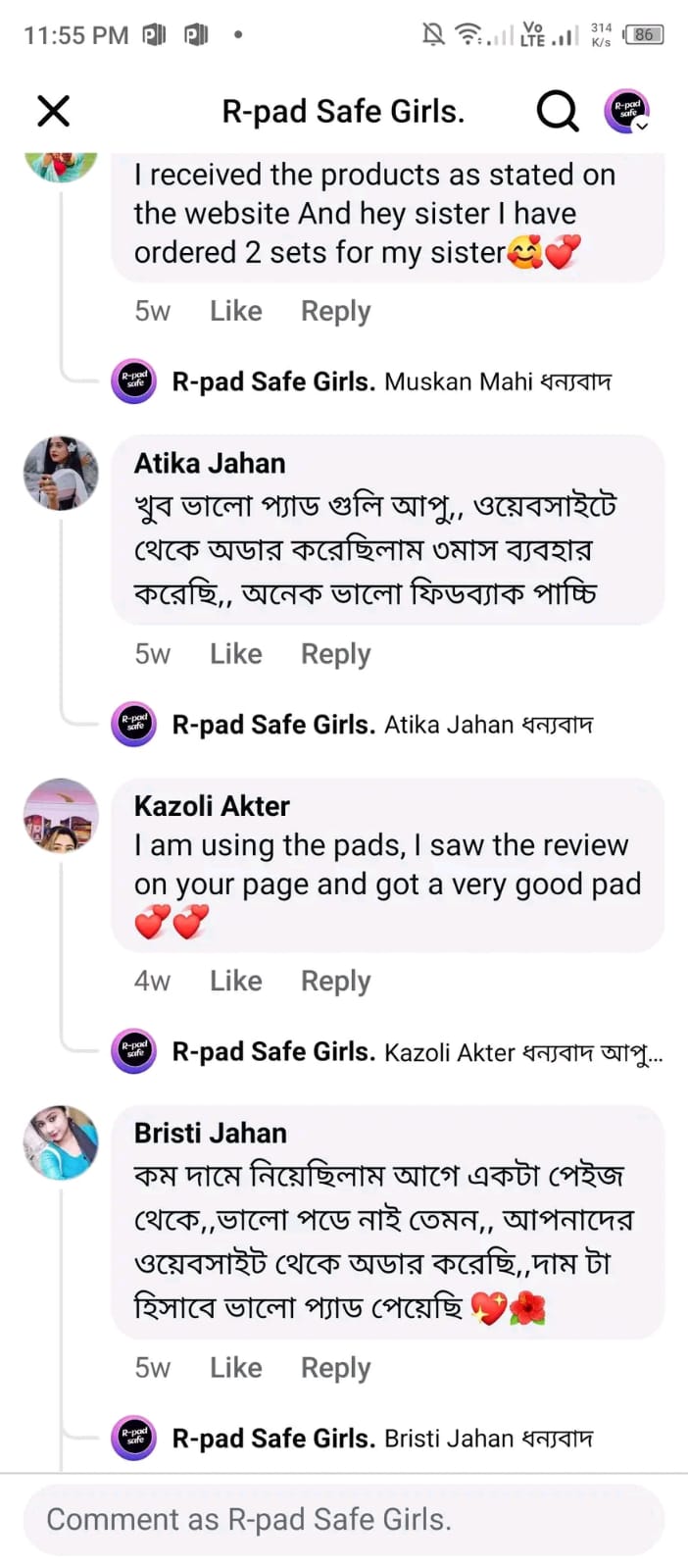Image resolution: width=688 pixels, height=1568 pixels.
Task: Like the comment about ordering 2 sets
Action: pyautogui.click(x=235, y=311)
